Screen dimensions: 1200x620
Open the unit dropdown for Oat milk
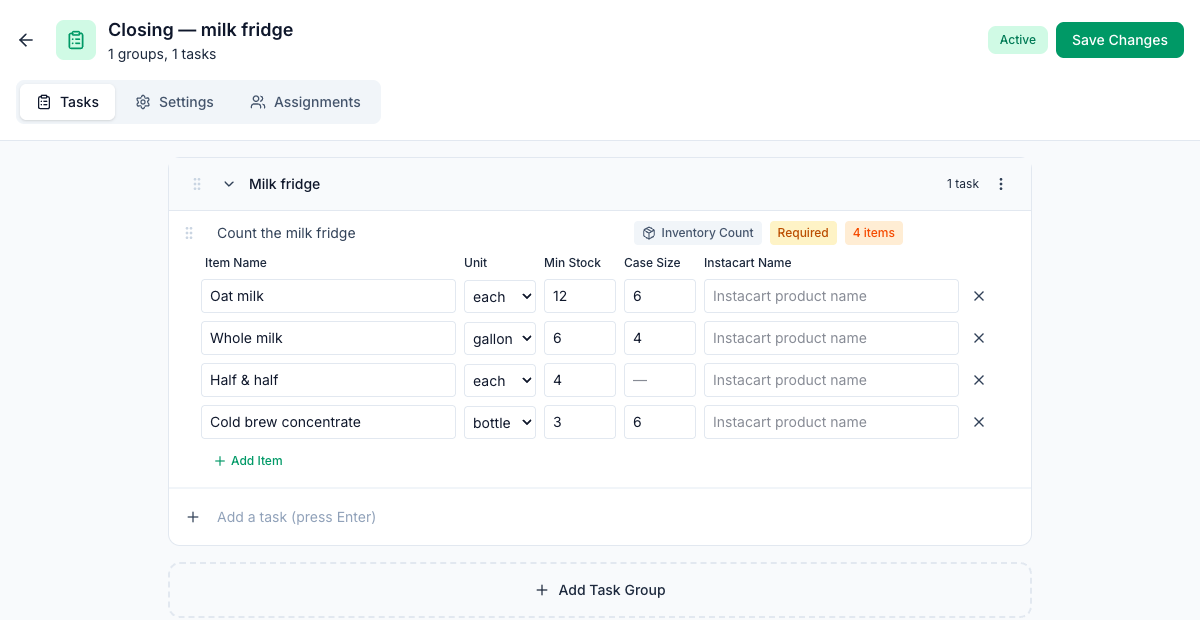tap(500, 296)
